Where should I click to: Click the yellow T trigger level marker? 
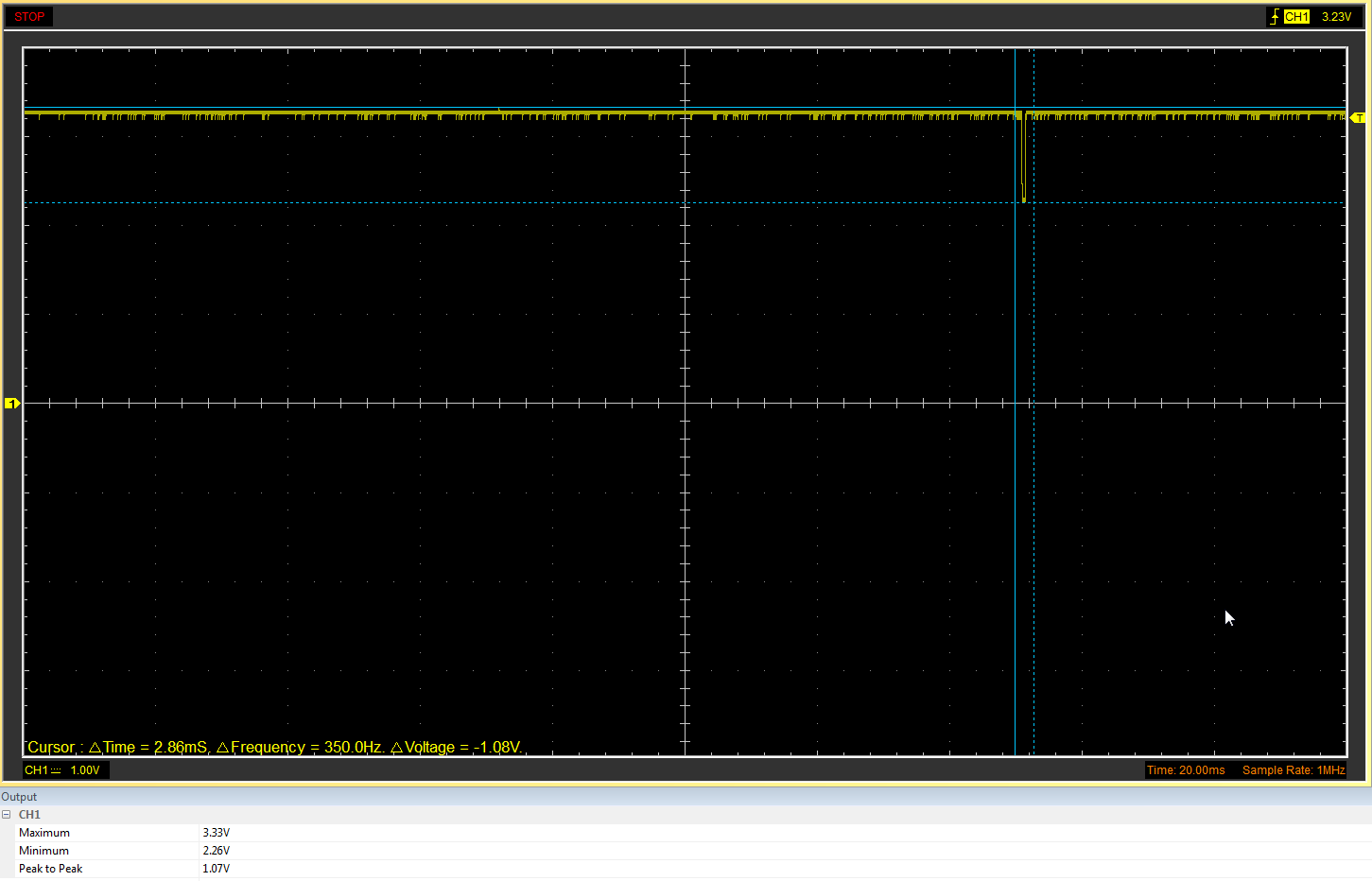pyautogui.click(x=1359, y=118)
